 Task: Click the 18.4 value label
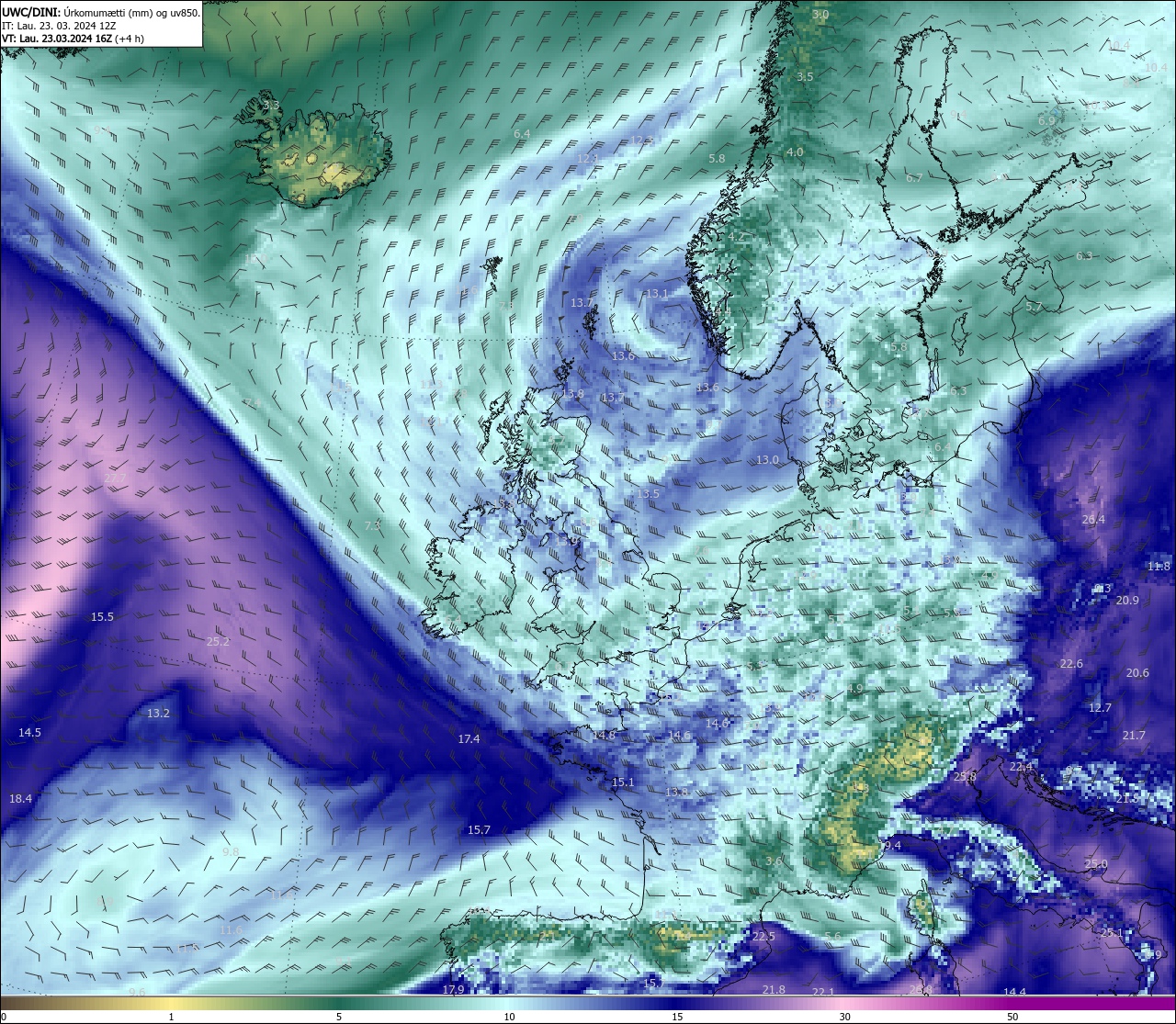20,798
